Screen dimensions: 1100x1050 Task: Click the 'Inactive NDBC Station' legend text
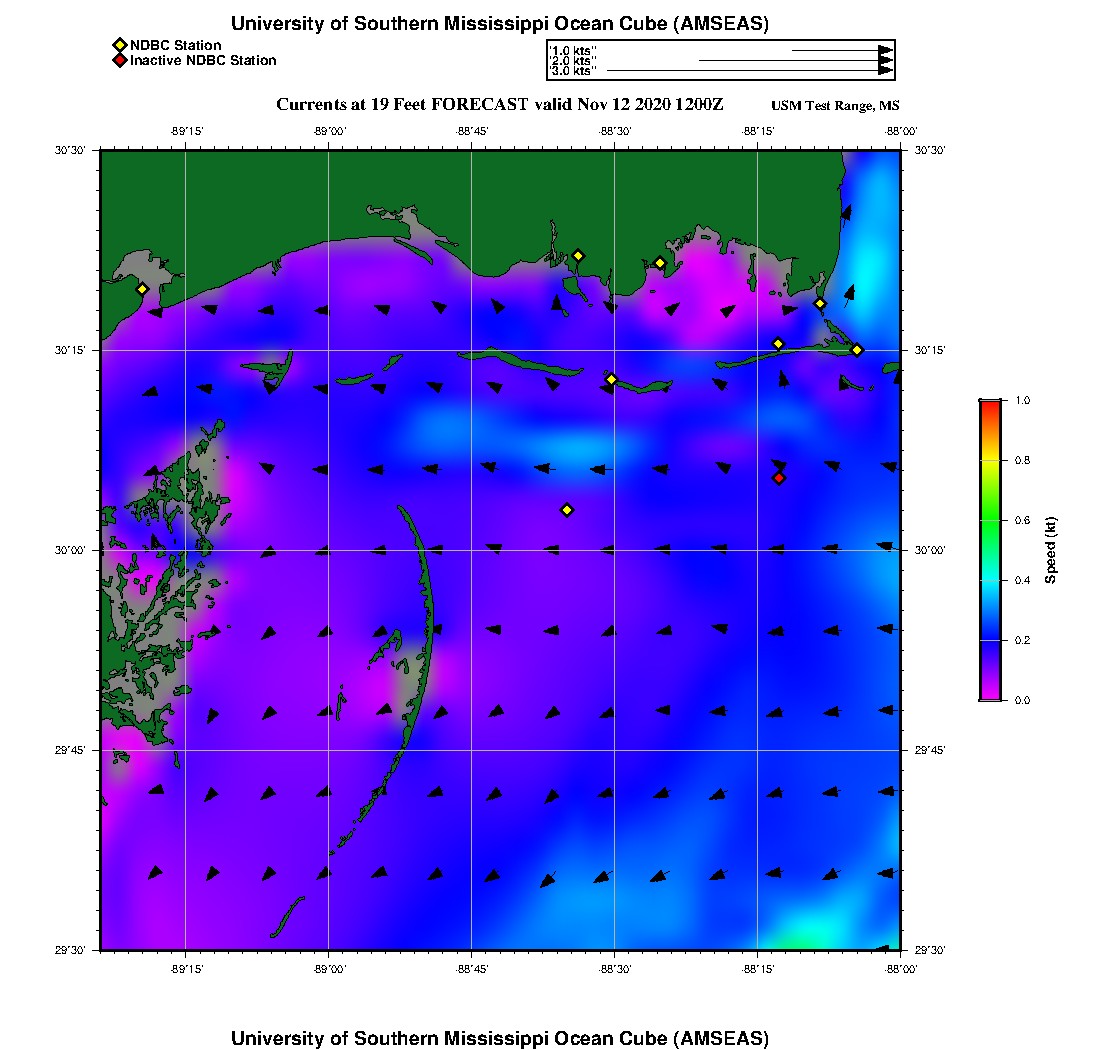203,60
